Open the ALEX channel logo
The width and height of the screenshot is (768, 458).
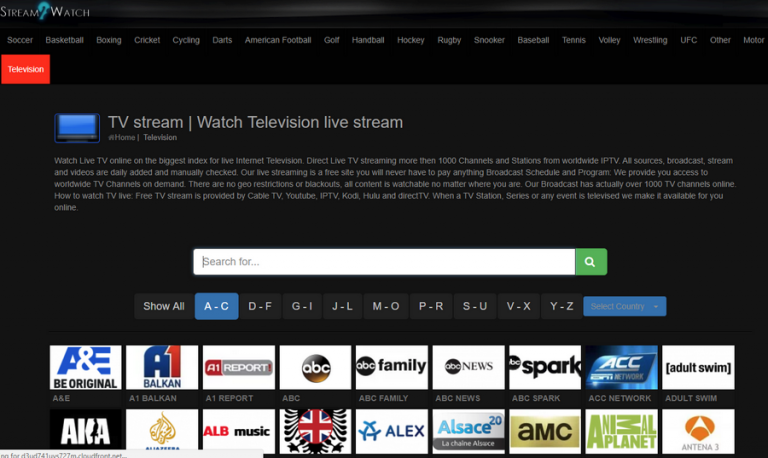[392, 432]
